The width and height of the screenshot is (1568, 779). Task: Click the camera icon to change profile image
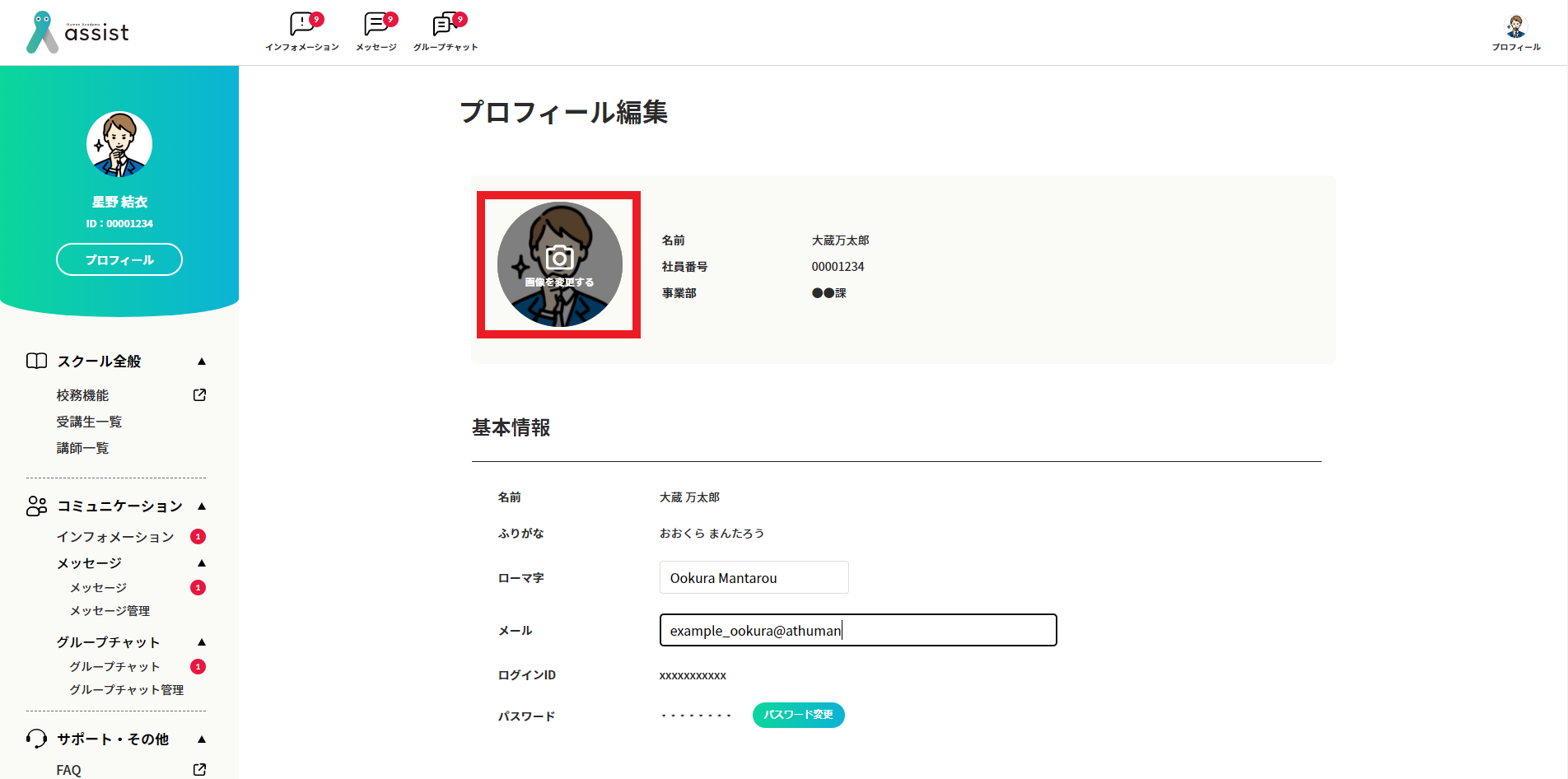[x=560, y=259]
